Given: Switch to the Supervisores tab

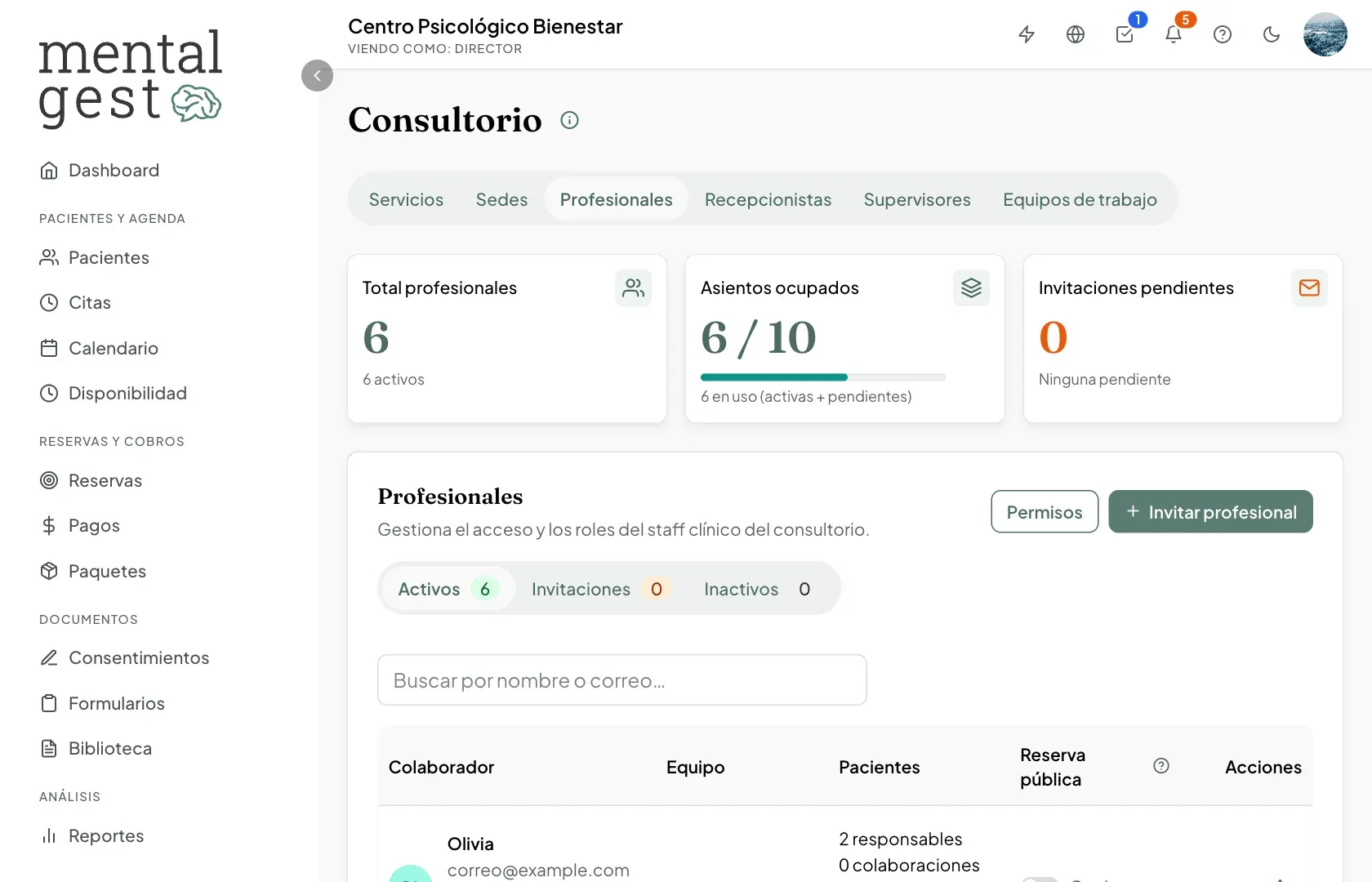Looking at the screenshot, I should point(917,199).
